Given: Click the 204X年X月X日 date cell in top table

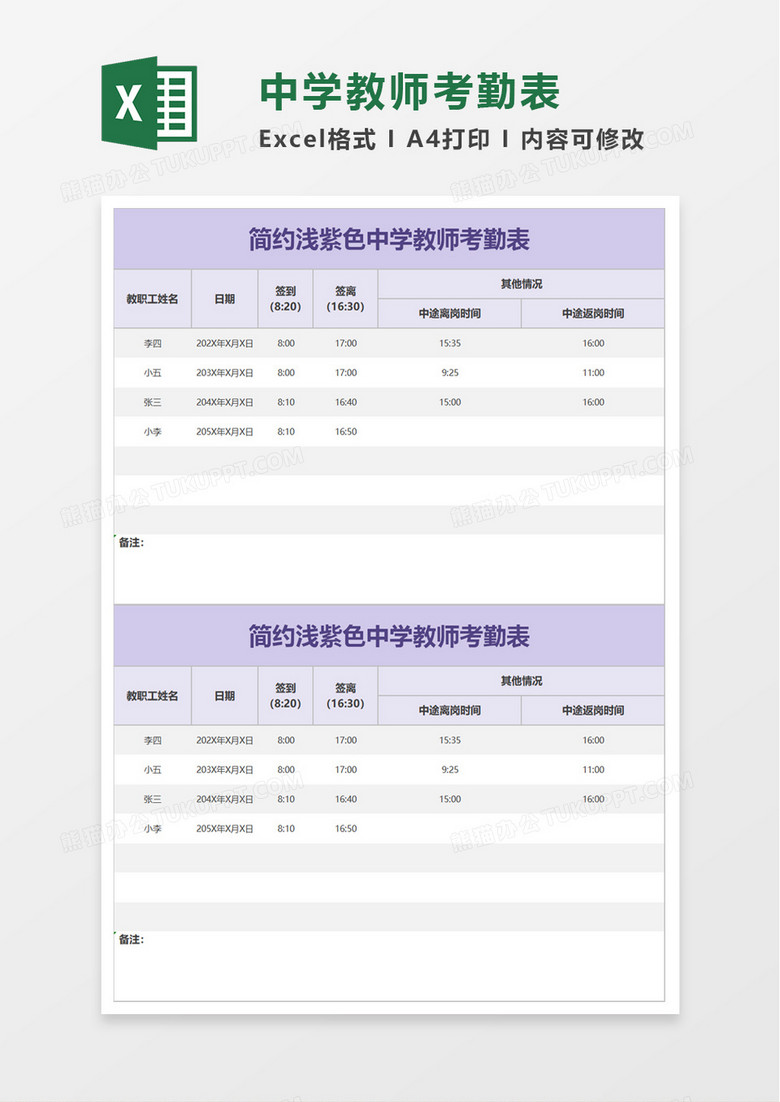Looking at the screenshot, I should click(x=225, y=402).
